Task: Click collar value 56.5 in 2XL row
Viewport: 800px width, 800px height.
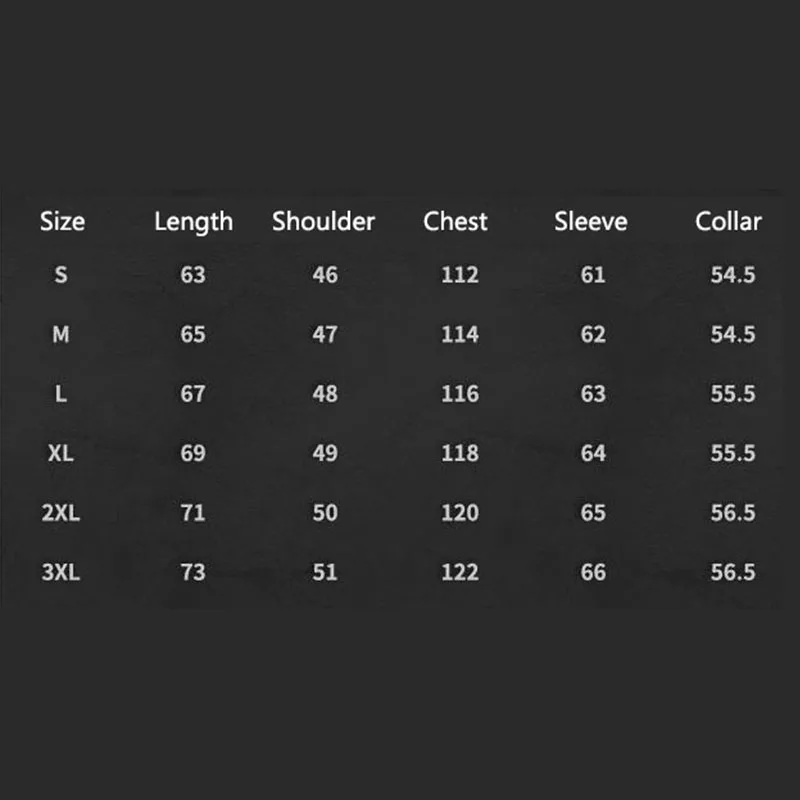Action: [733, 512]
